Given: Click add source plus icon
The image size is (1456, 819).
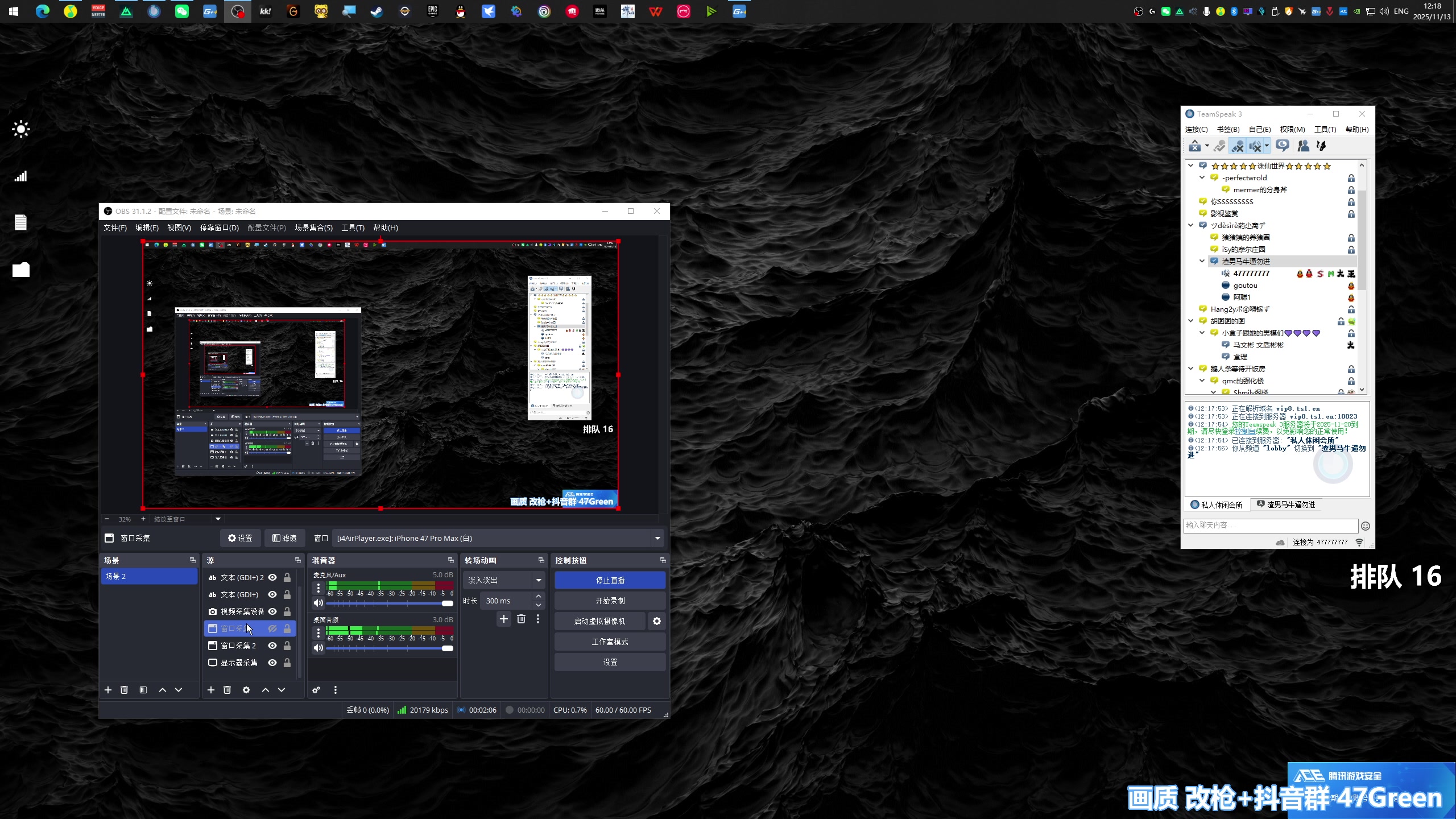Looking at the screenshot, I should 210,690.
